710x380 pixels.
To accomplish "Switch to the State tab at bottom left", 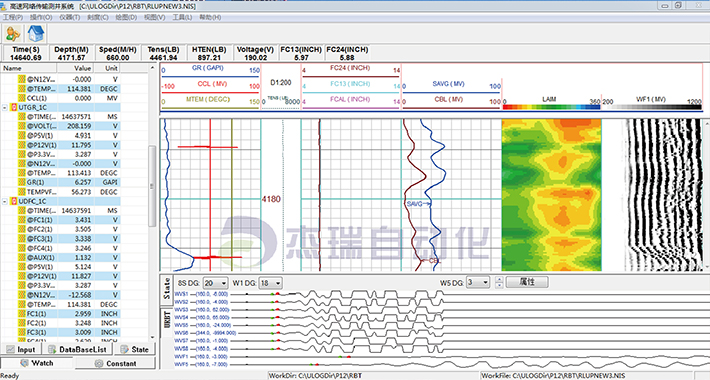I will click(134, 349).
